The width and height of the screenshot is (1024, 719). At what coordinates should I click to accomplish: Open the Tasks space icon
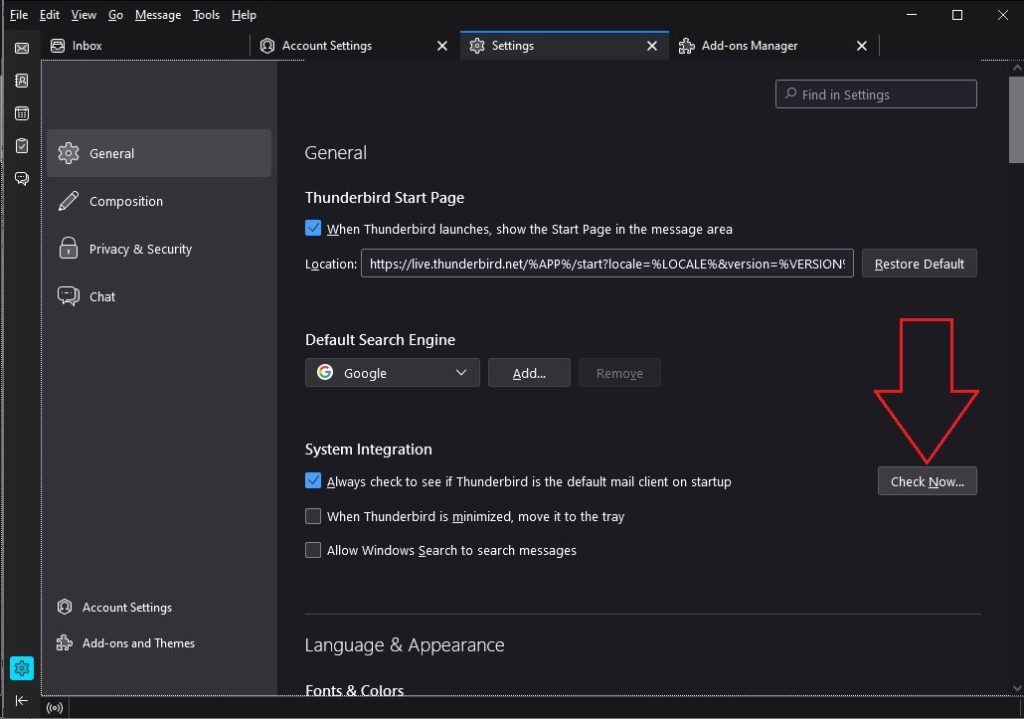(x=21, y=146)
